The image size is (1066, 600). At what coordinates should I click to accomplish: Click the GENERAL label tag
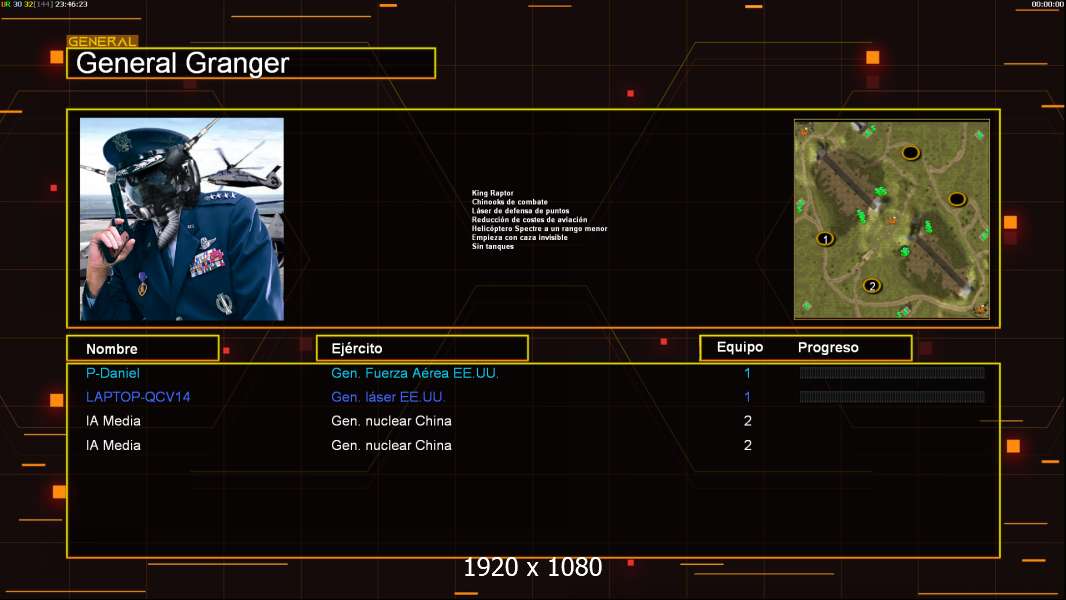(x=102, y=41)
